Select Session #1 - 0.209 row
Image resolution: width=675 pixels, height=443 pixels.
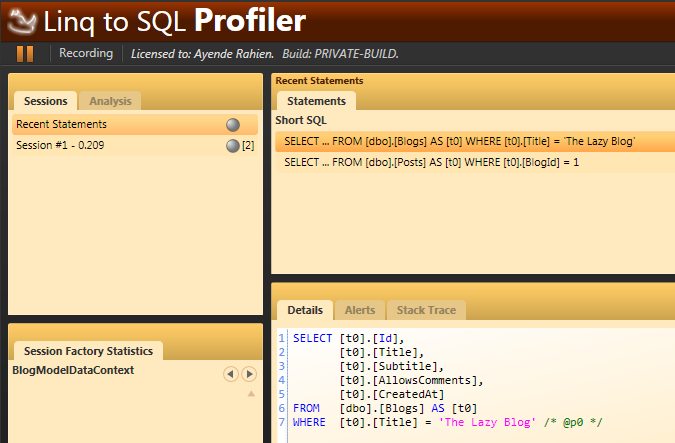click(135, 146)
